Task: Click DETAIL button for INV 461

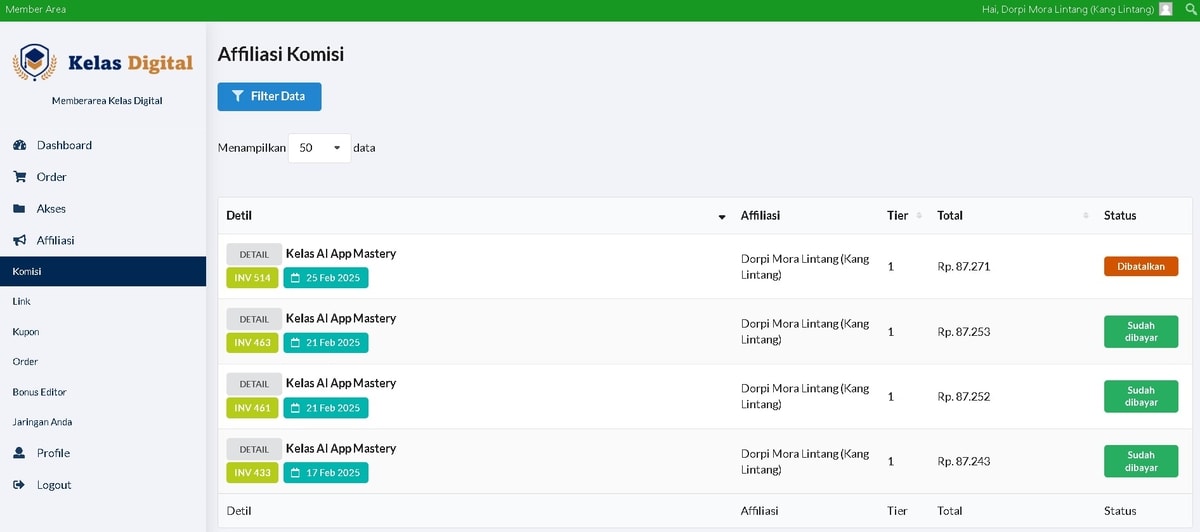Action: coord(254,384)
